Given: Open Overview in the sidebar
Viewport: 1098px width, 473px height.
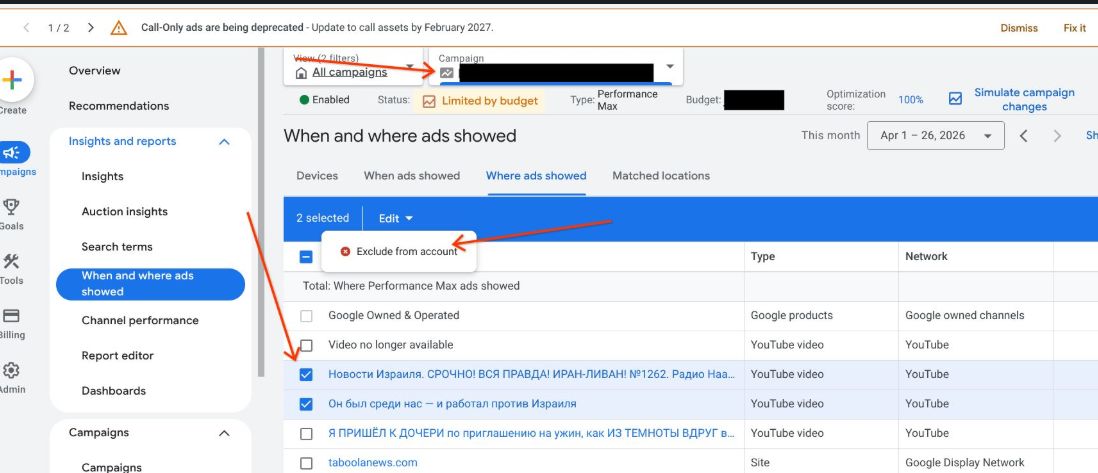Looking at the screenshot, I should coord(95,71).
